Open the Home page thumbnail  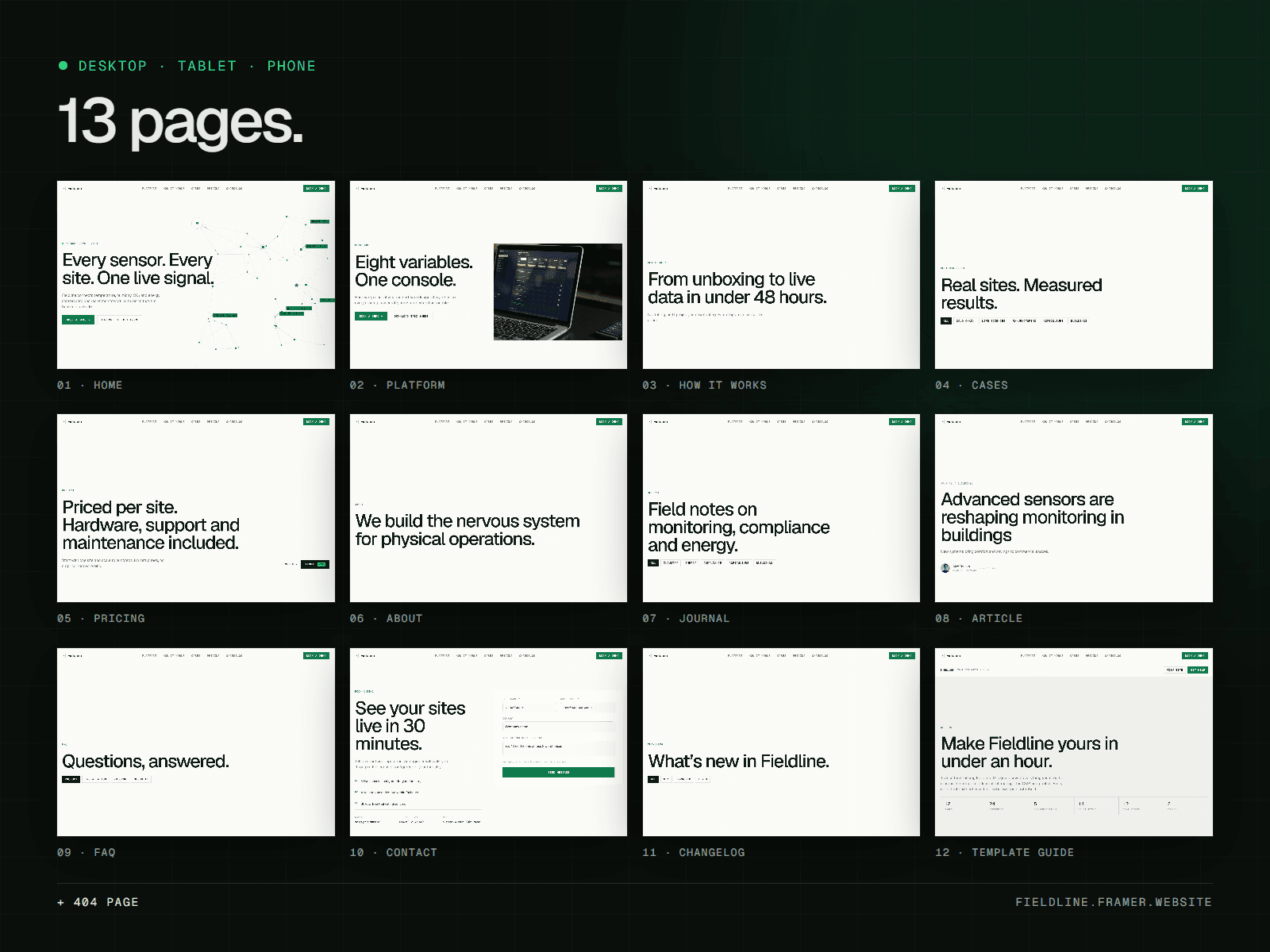click(196, 274)
